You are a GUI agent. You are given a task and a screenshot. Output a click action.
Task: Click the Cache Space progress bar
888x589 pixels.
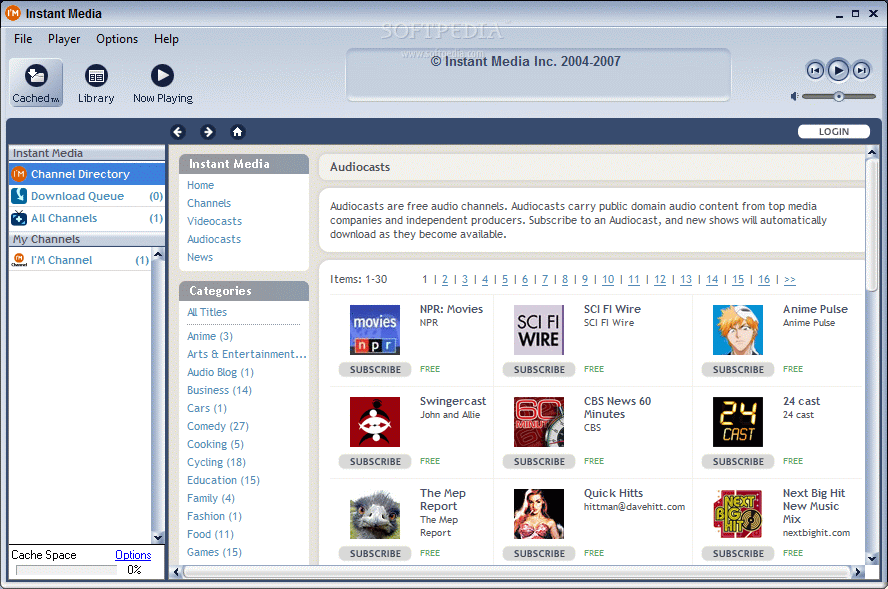66,570
